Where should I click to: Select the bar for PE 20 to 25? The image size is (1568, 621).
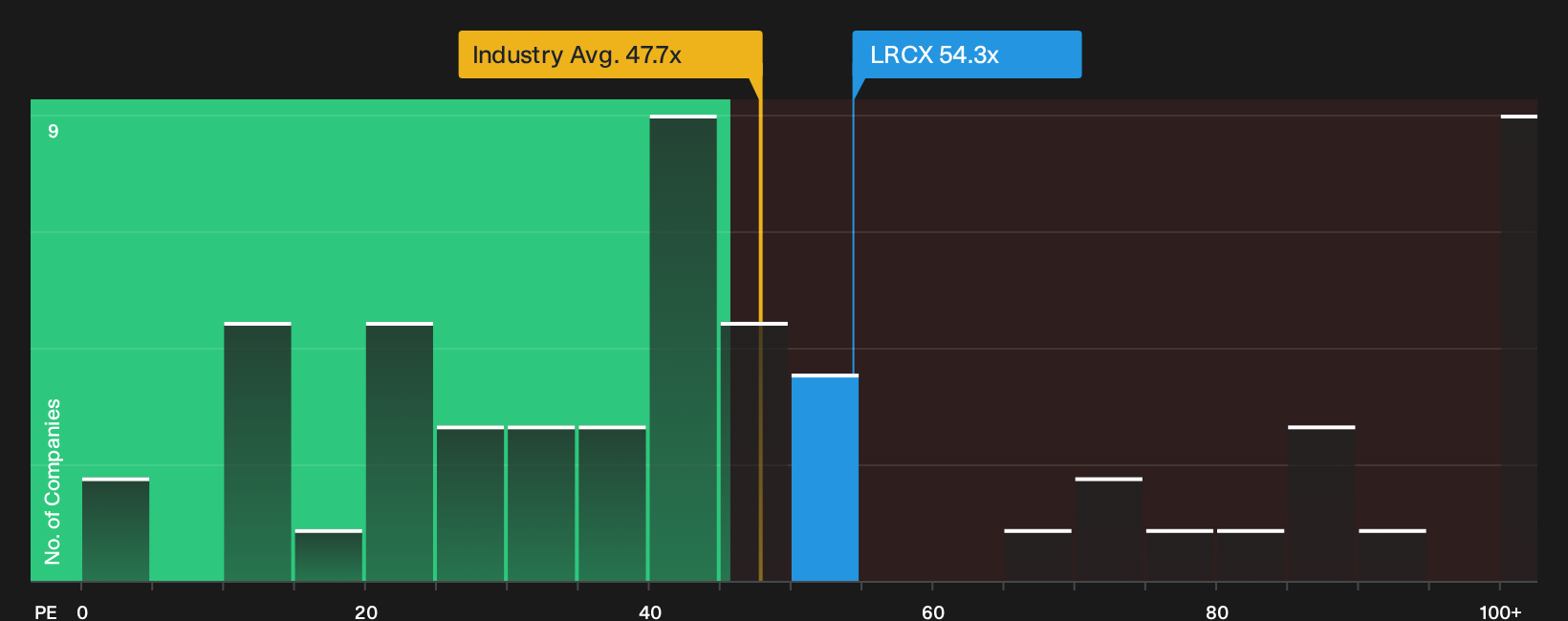400,452
